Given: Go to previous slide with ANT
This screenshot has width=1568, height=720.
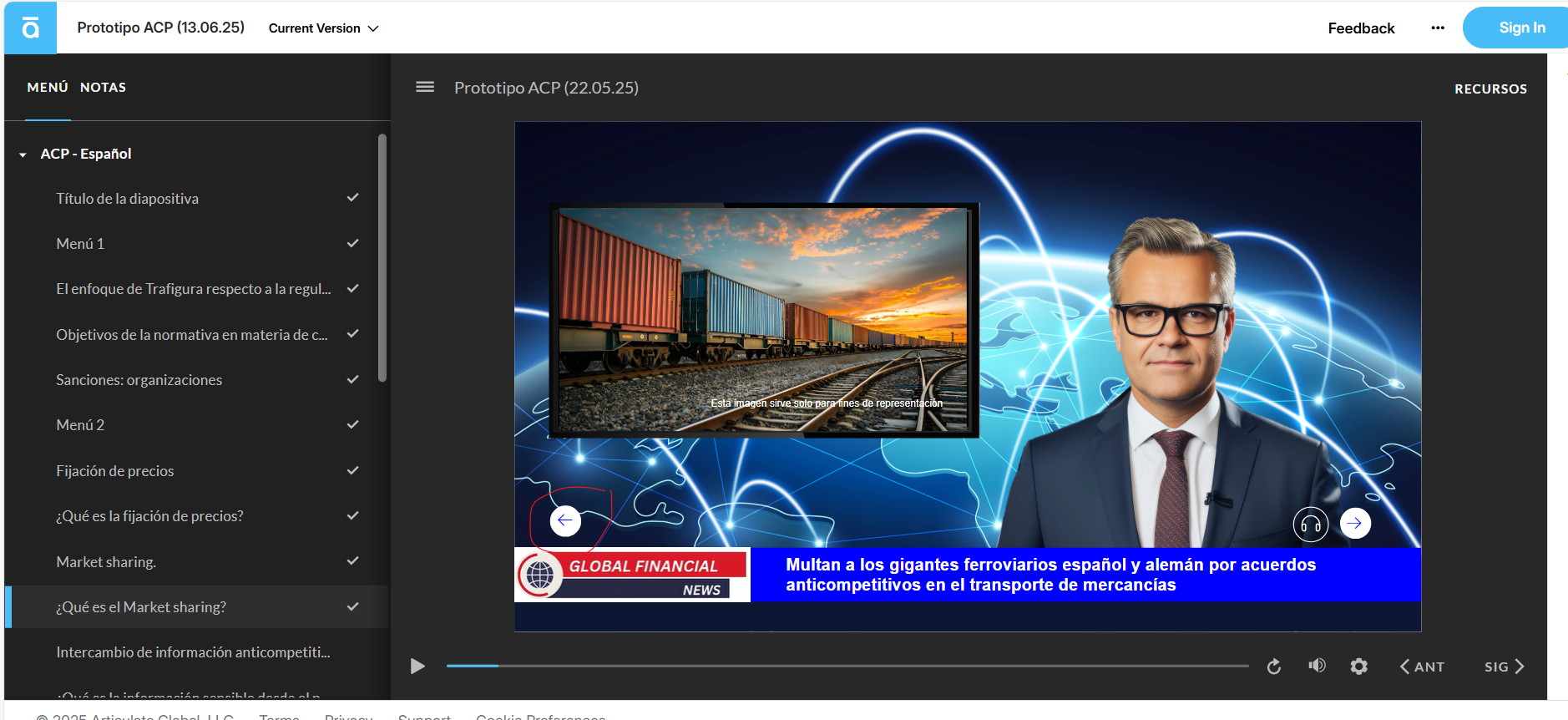Looking at the screenshot, I should pyautogui.click(x=1422, y=667).
